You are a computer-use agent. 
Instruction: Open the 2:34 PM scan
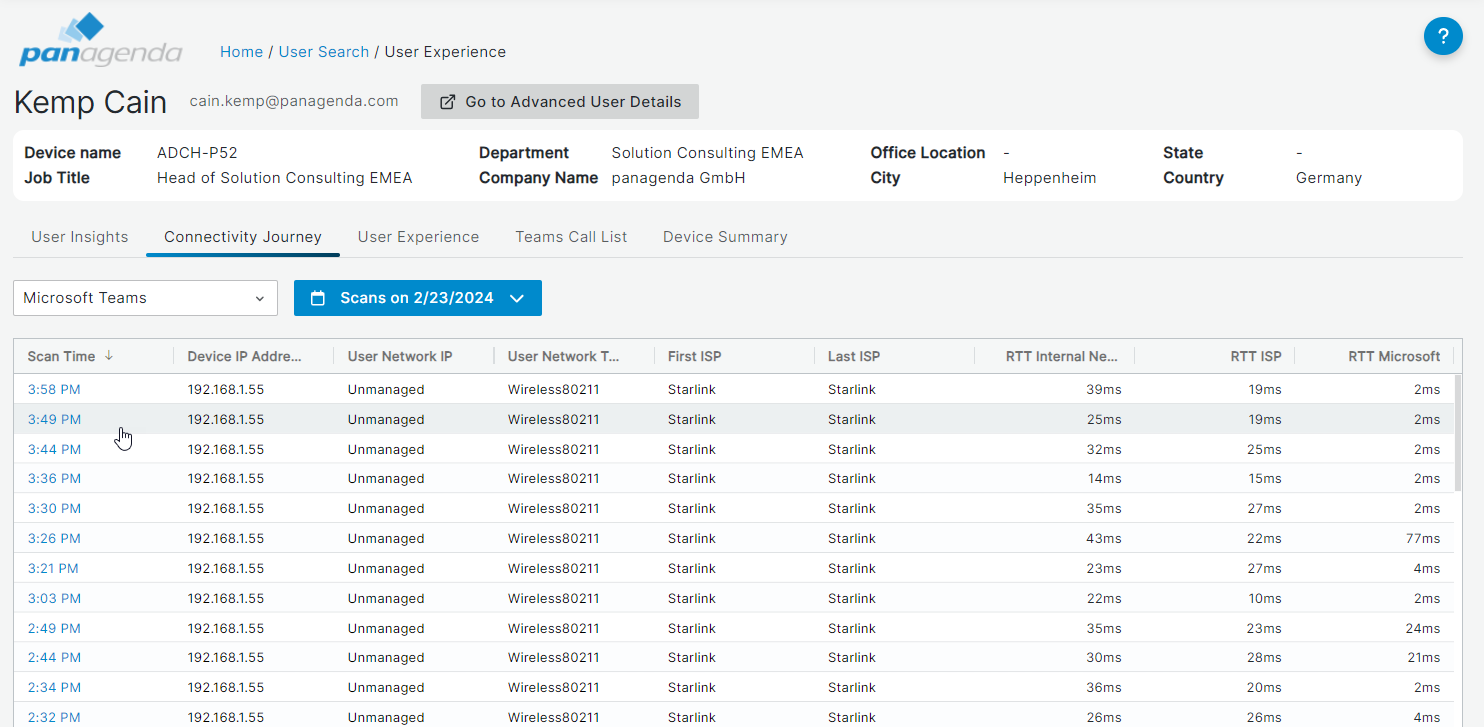[x=54, y=687]
